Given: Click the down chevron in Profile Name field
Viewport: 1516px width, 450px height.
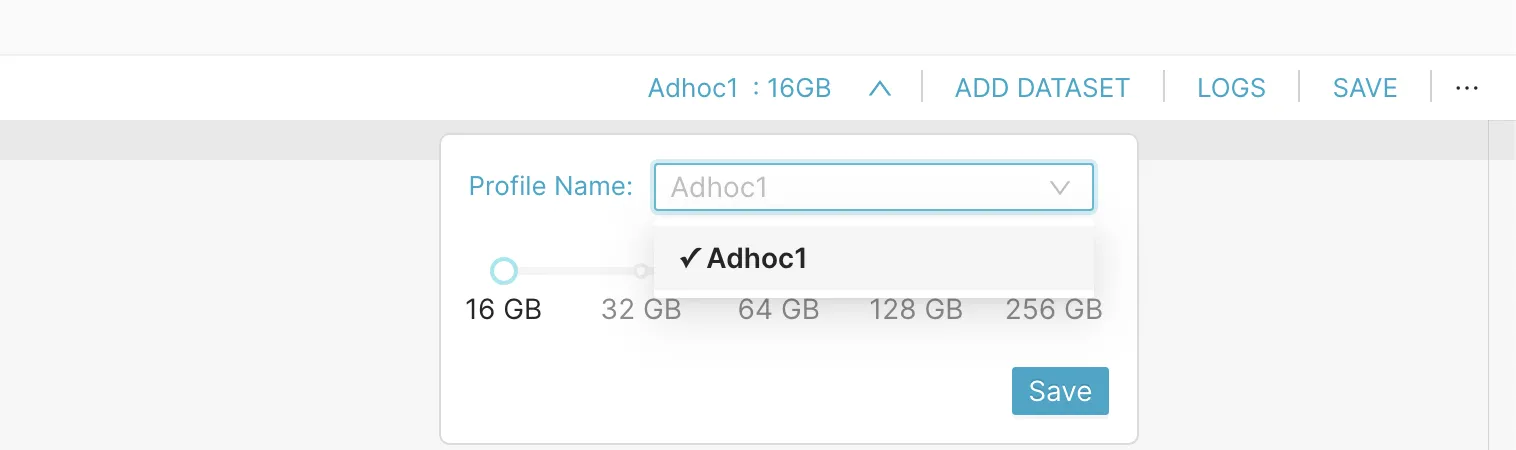Looking at the screenshot, I should click(x=1060, y=188).
